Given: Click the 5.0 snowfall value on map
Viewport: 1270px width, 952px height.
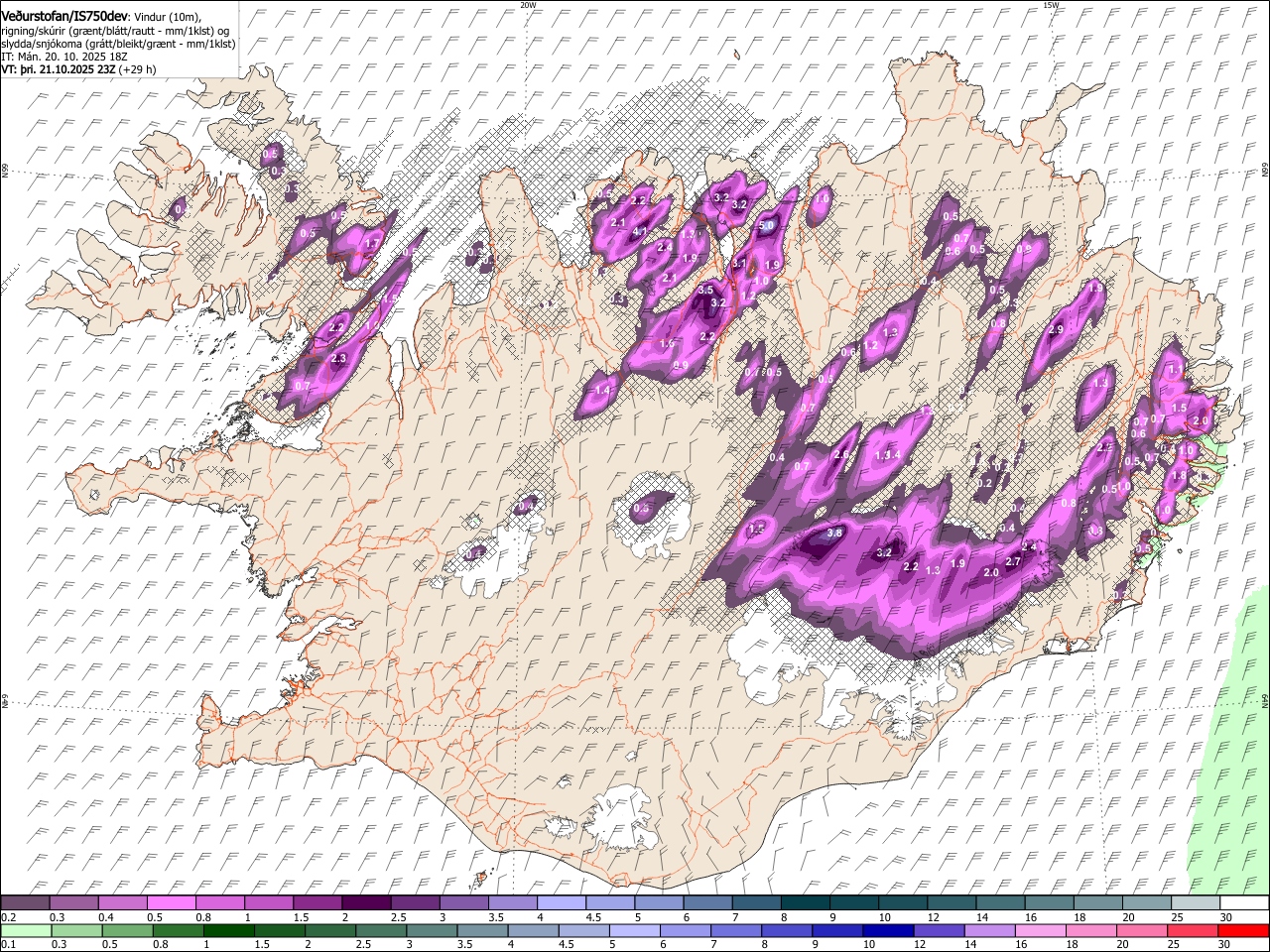Looking at the screenshot, I should click(766, 225).
